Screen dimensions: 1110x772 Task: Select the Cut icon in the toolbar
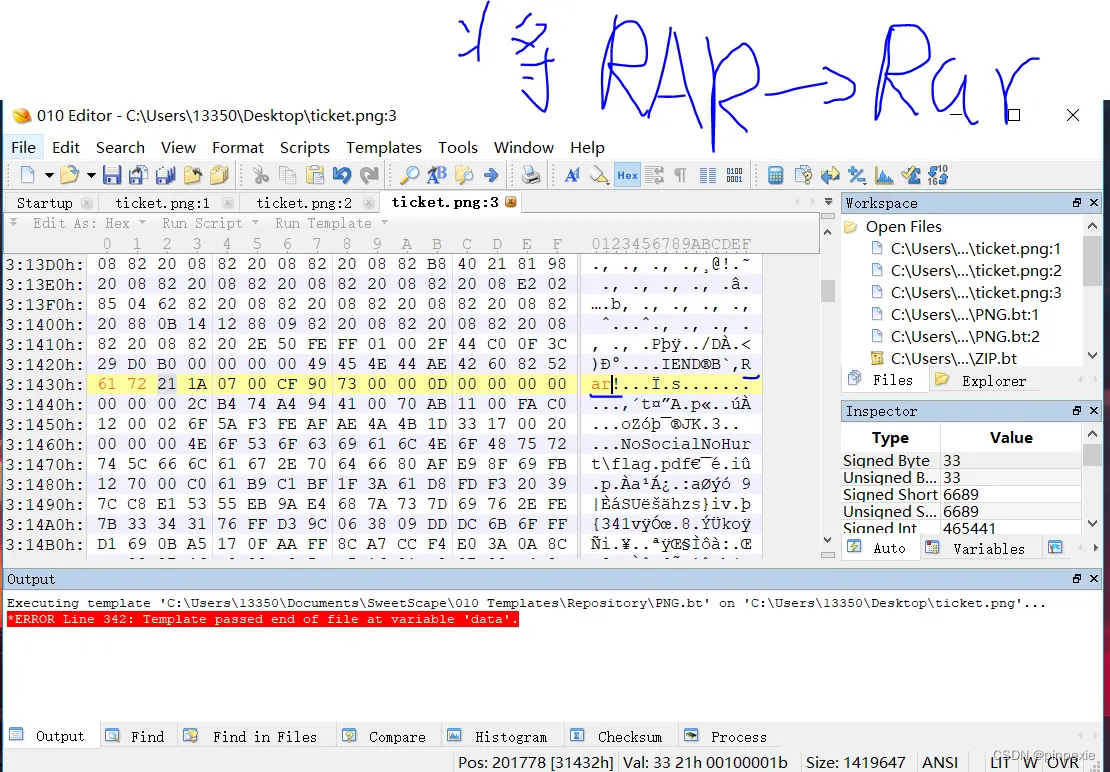click(260, 174)
